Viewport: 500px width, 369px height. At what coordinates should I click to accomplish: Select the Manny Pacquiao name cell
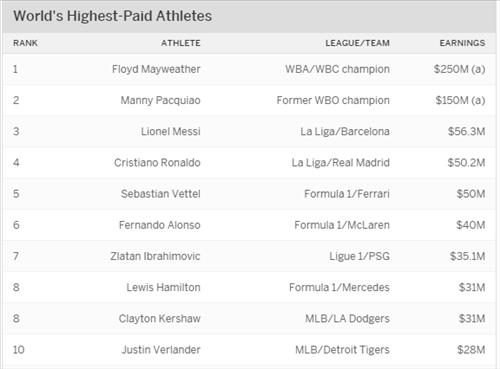pos(160,100)
